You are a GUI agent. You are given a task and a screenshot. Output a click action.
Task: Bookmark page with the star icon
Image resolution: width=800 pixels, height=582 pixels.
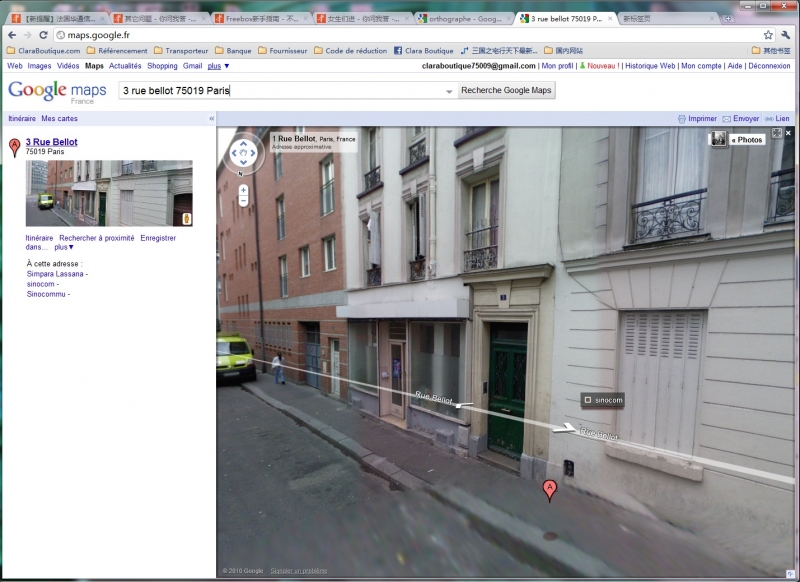point(768,35)
